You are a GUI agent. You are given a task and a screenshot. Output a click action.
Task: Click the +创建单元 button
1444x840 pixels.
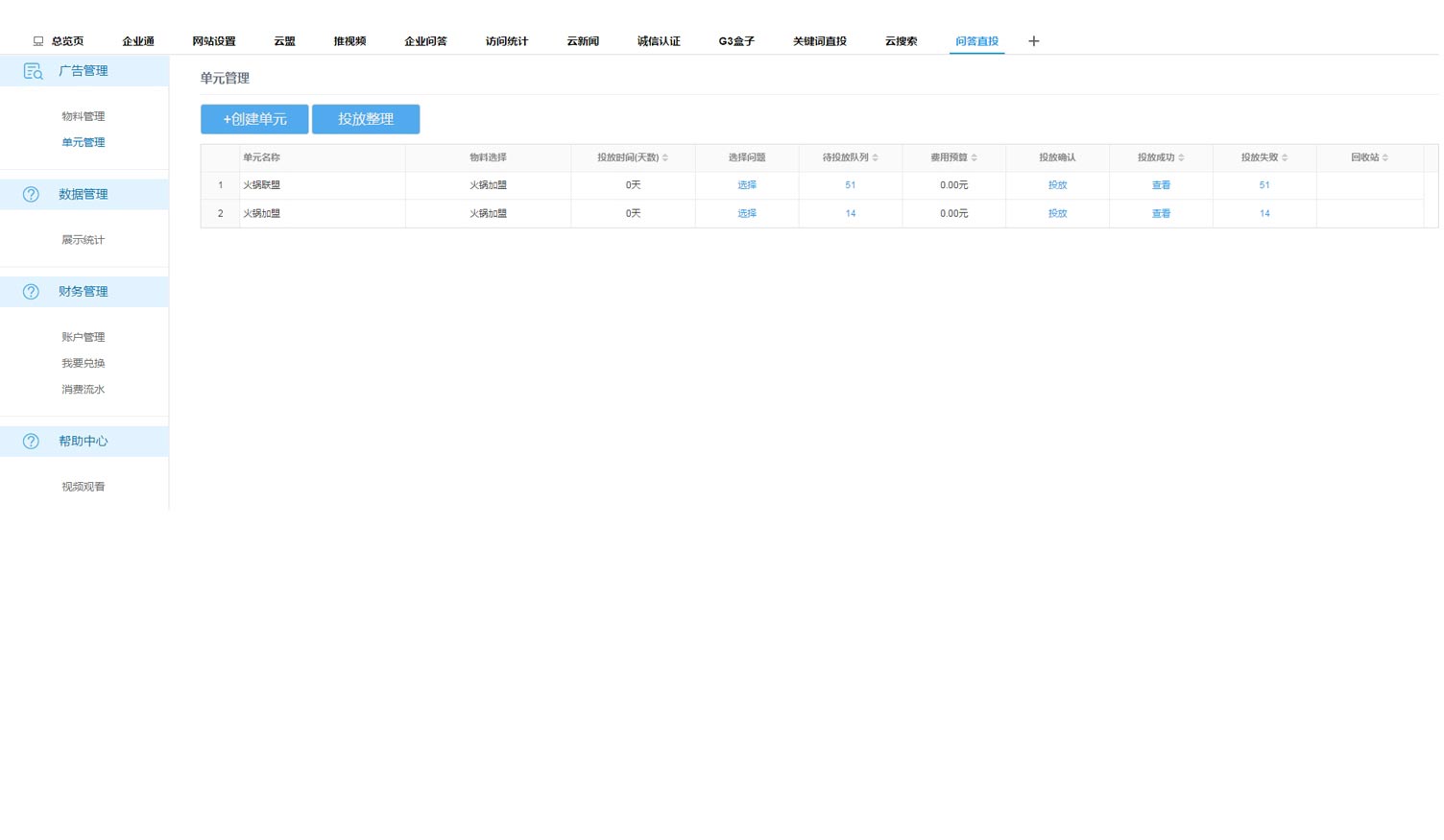pos(254,119)
